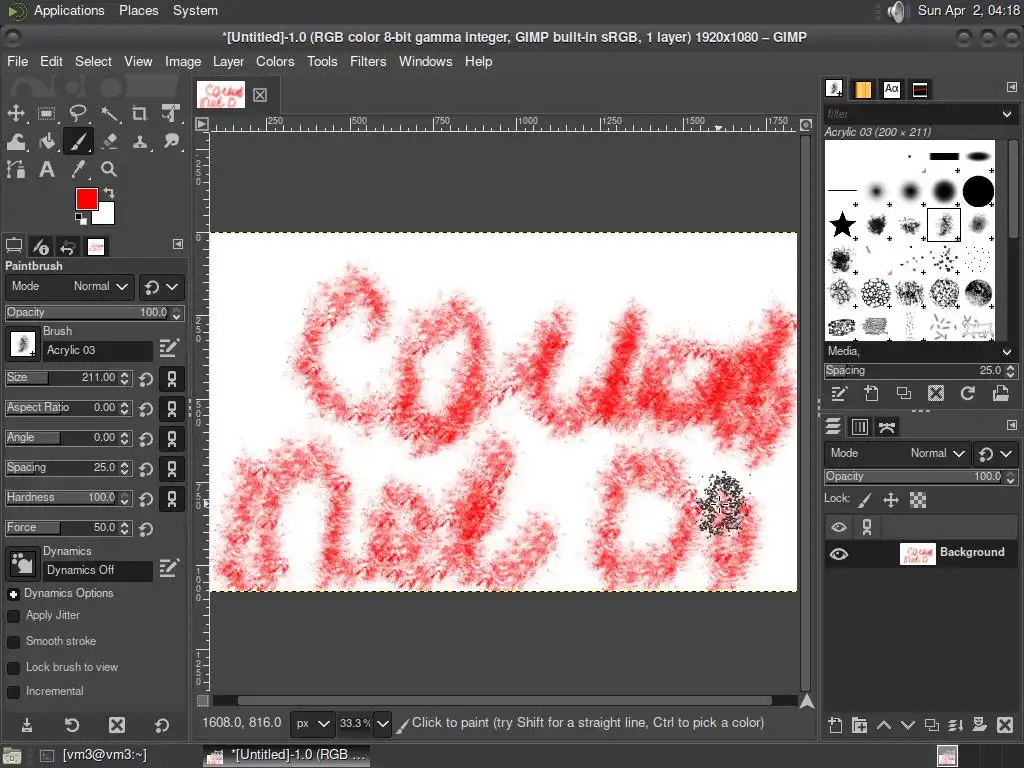Image resolution: width=1024 pixels, height=768 pixels.
Task: Open Applications menu in top panel
Action: coord(69,10)
